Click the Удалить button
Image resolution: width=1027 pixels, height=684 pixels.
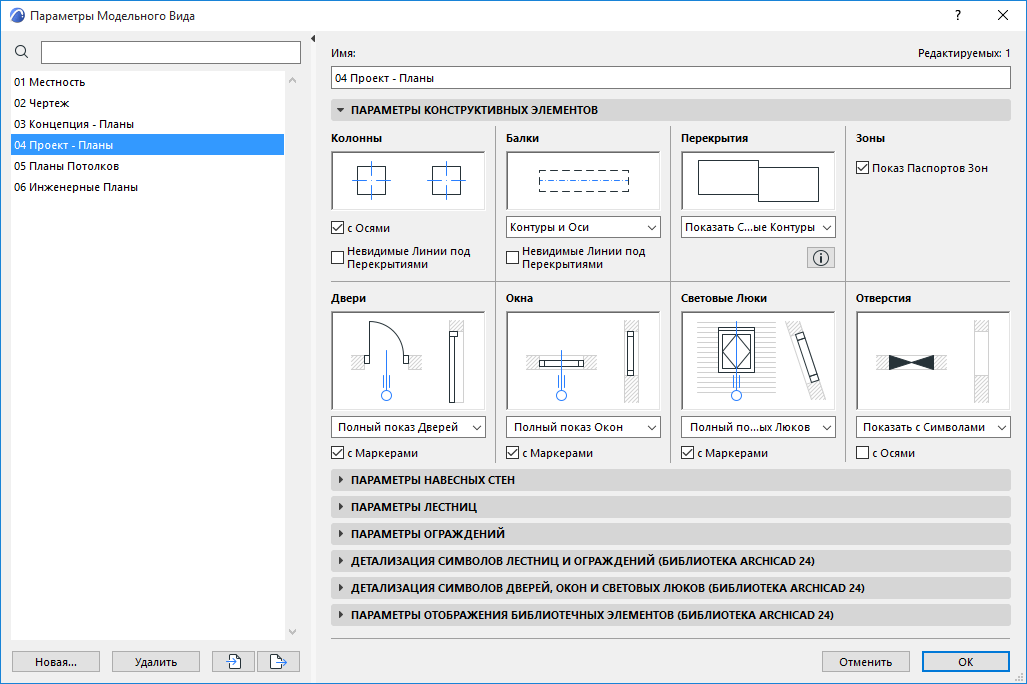pos(155,661)
